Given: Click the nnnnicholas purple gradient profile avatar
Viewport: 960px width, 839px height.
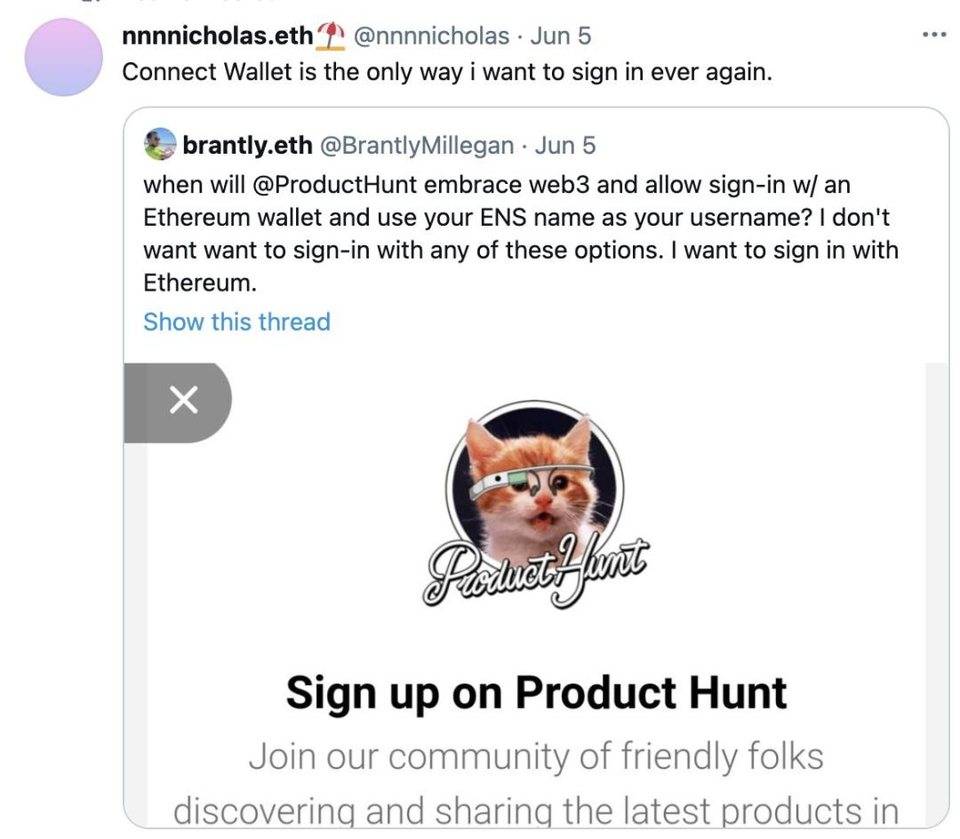Looking at the screenshot, I should coord(63,57).
